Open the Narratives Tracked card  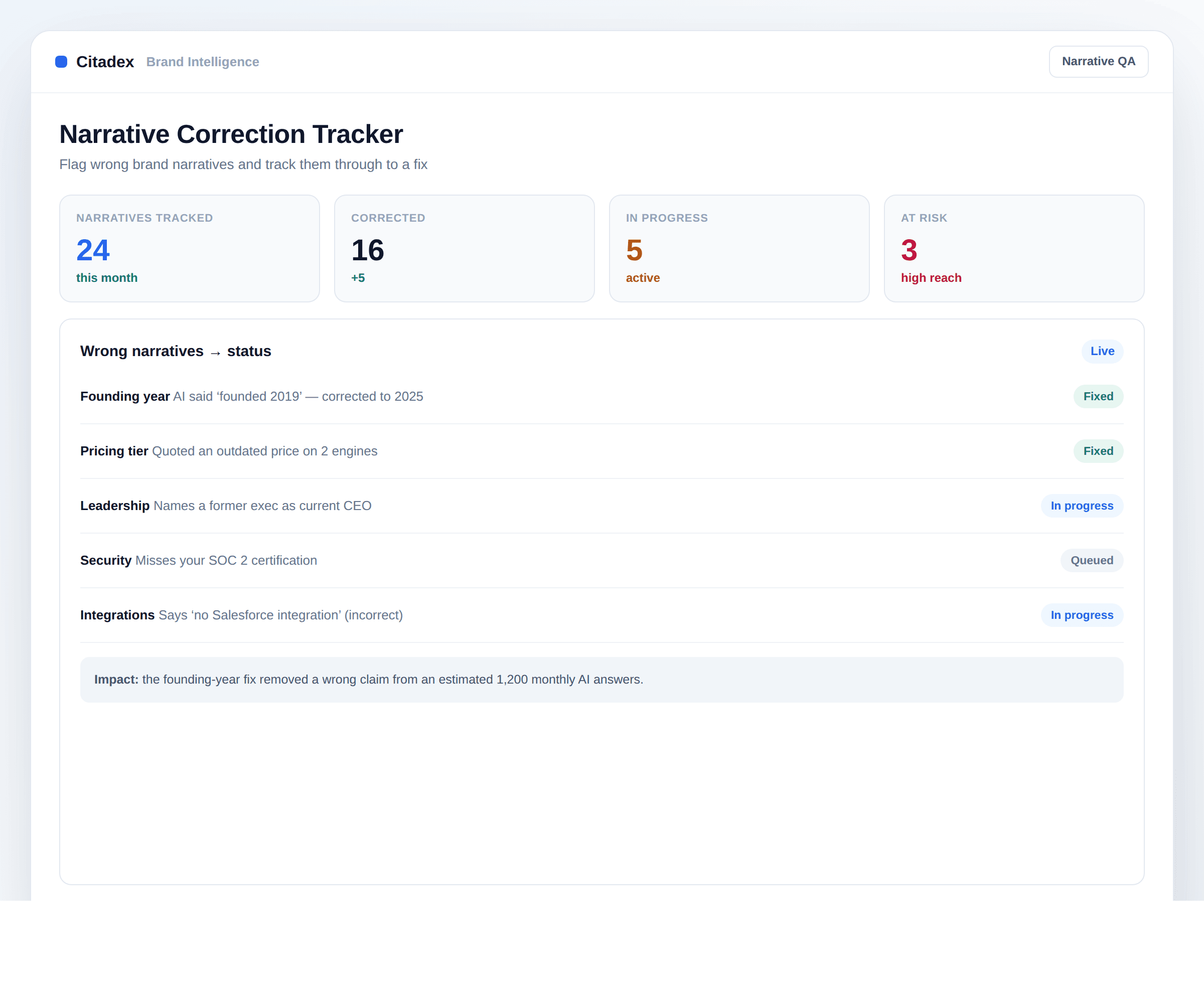point(190,249)
